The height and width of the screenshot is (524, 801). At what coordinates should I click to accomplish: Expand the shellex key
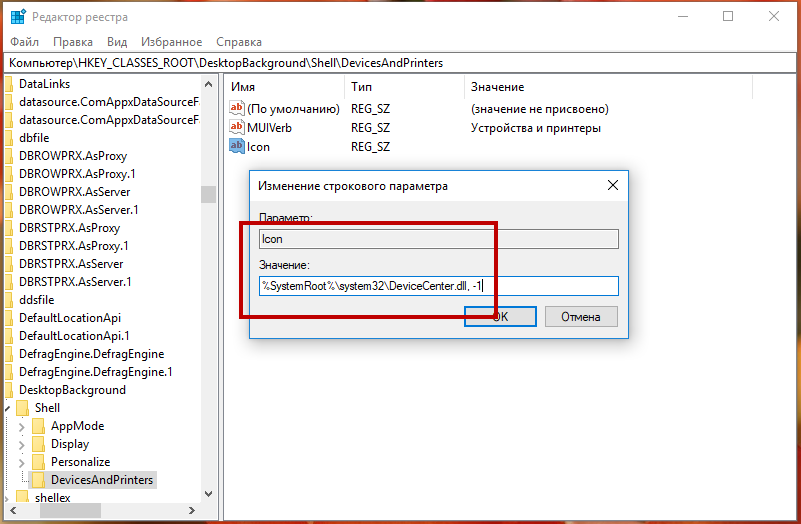[7, 498]
